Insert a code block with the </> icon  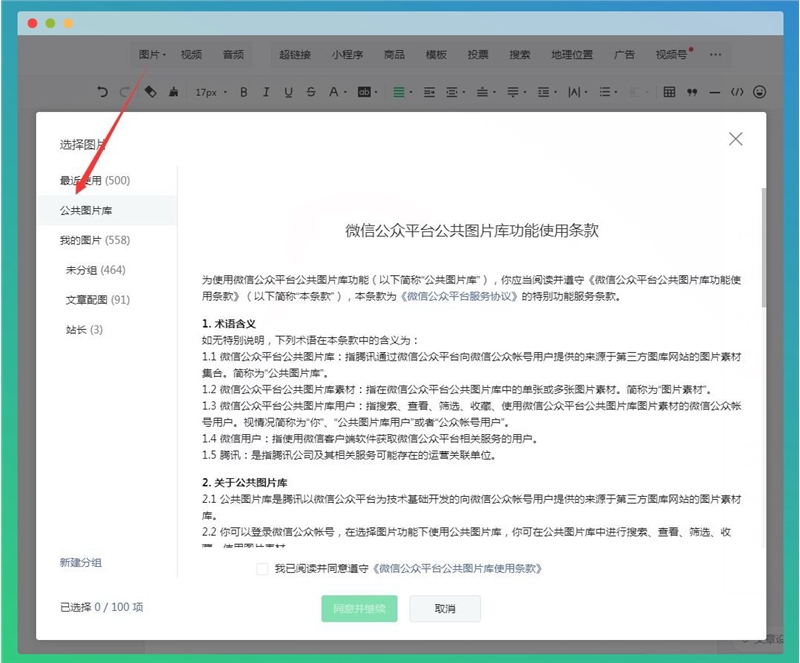(737, 92)
